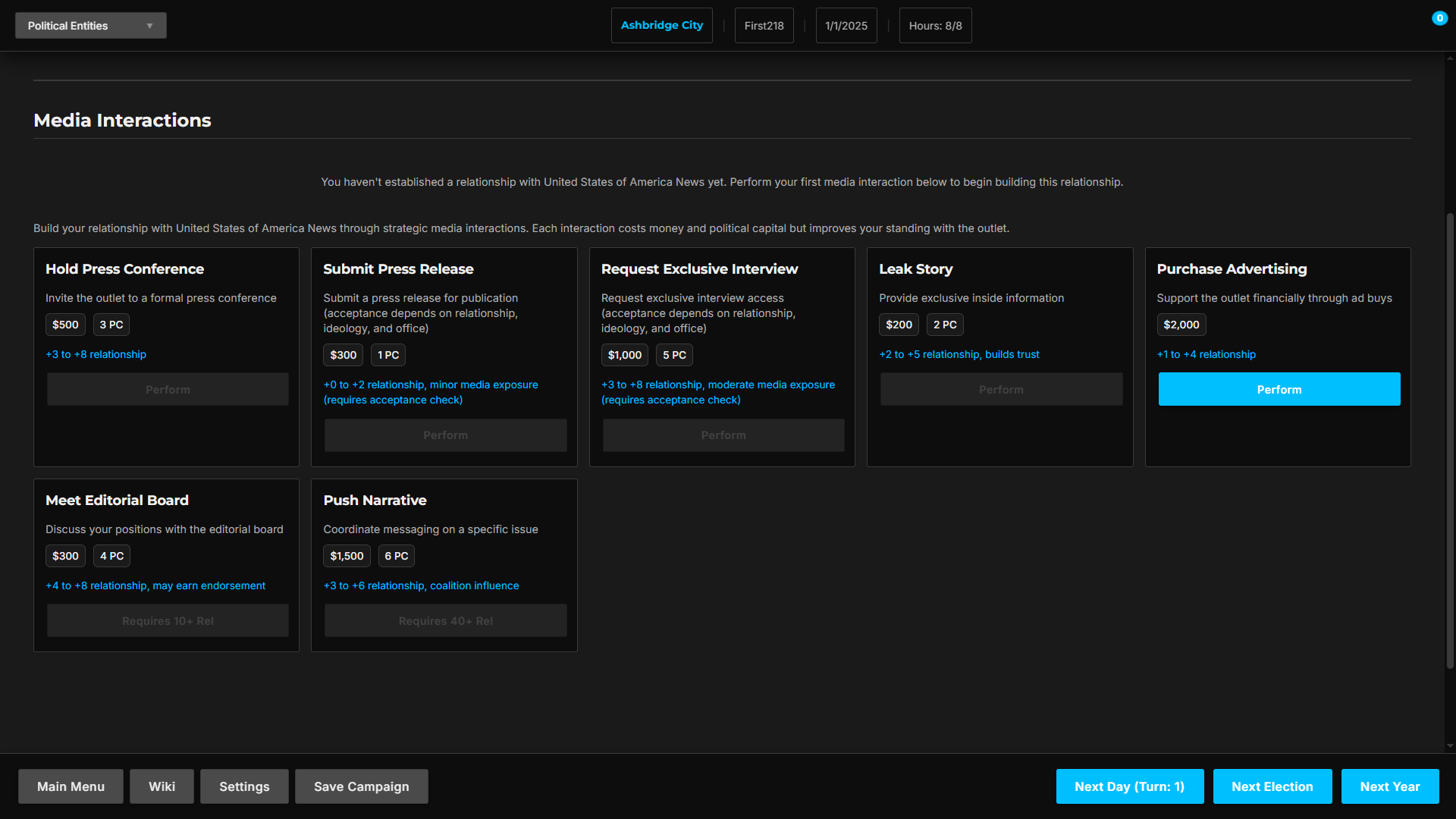Image resolution: width=1456 pixels, height=819 pixels.
Task: Click the Requires 10+ Rel button
Action: [x=168, y=620]
